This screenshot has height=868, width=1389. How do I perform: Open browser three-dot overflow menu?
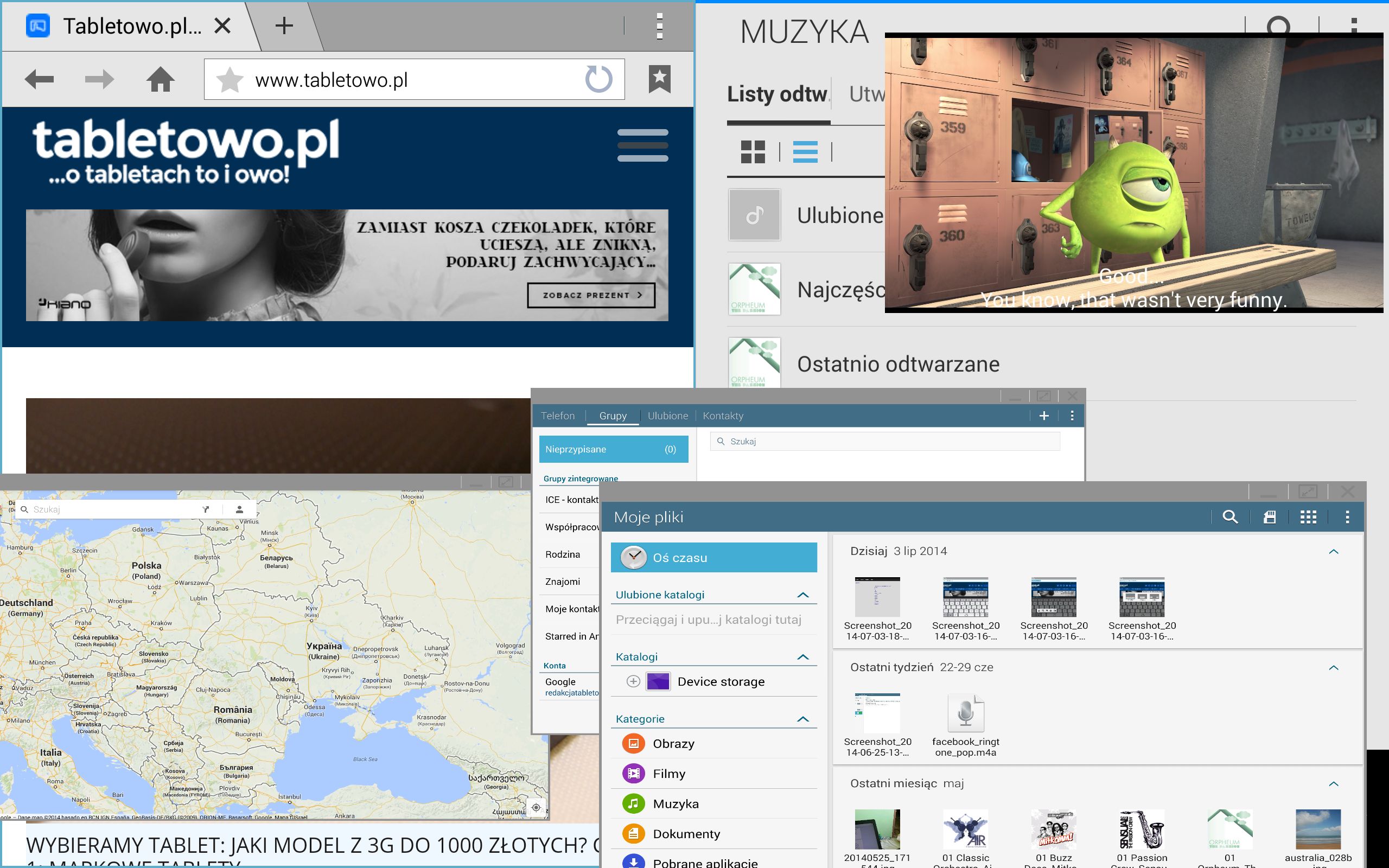tap(659, 26)
